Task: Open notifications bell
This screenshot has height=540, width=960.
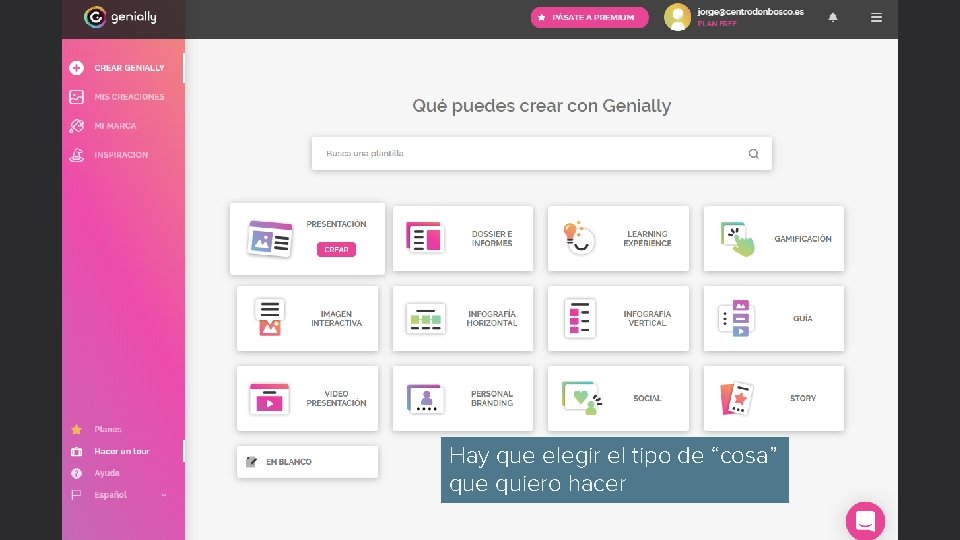Action: coord(833,17)
